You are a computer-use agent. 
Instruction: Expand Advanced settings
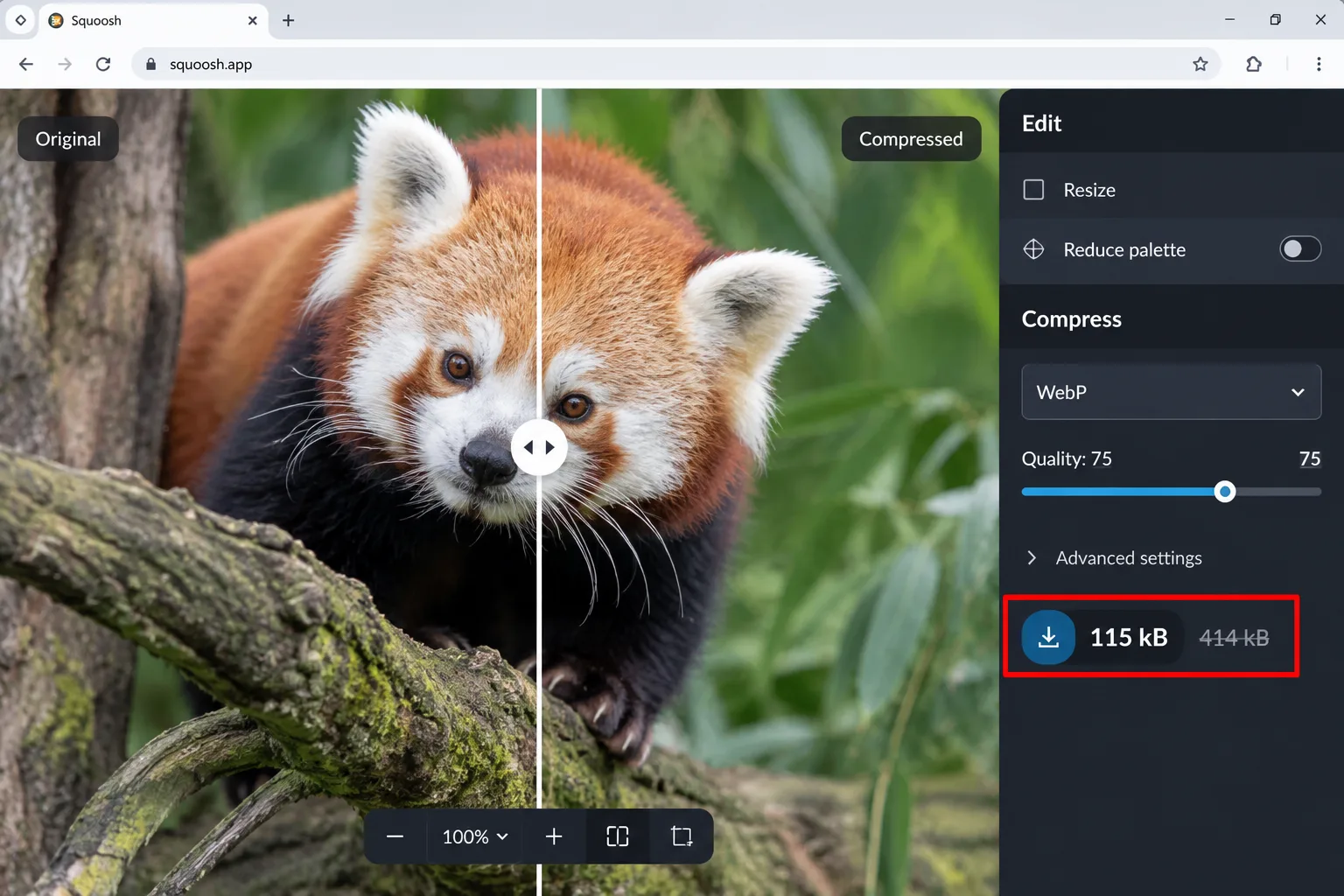[x=1115, y=558]
